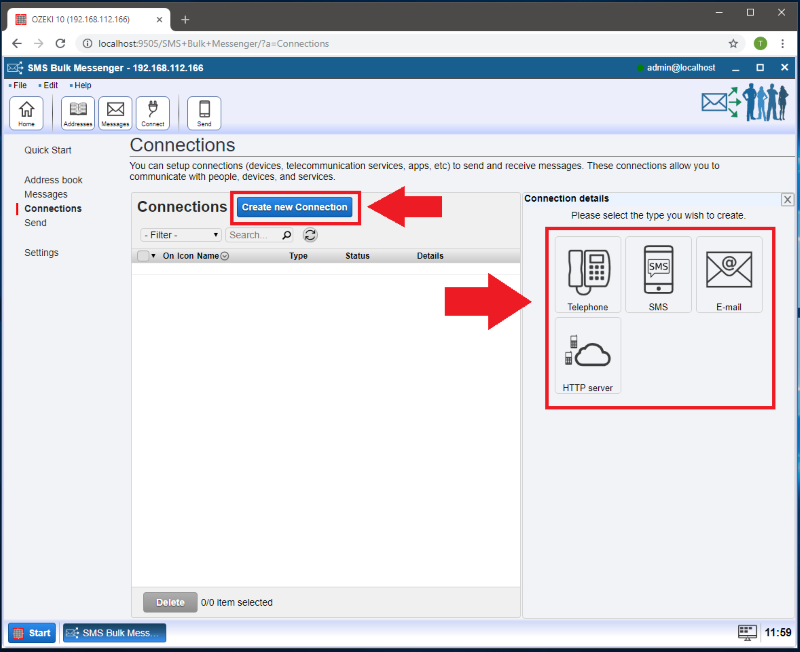The height and width of the screenshot is (652, 800).
Task: Click the Home toolbar icon
Action: pos(26,113)
